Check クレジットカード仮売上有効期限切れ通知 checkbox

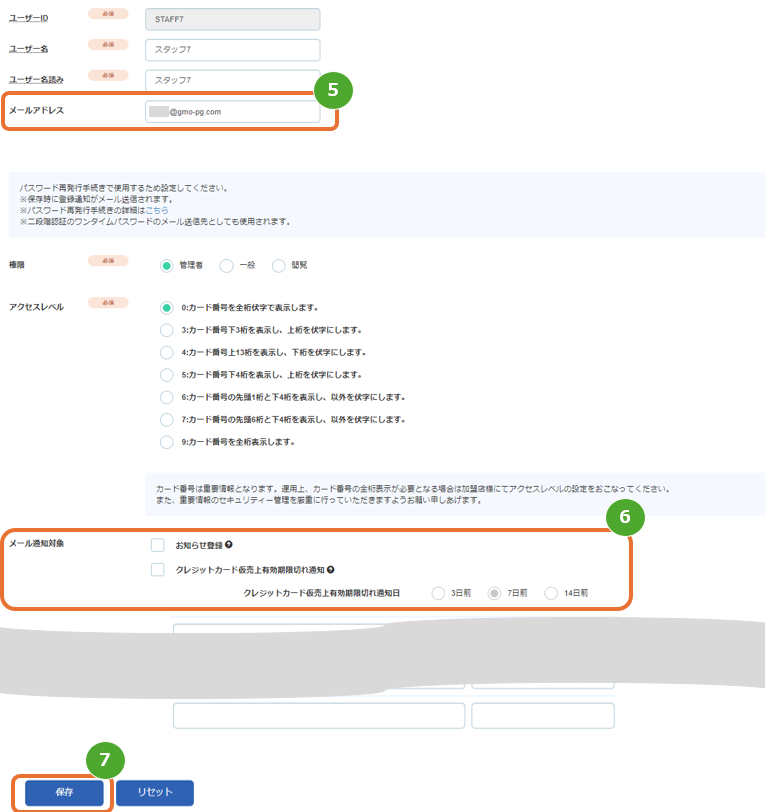[x=157, y=570]
